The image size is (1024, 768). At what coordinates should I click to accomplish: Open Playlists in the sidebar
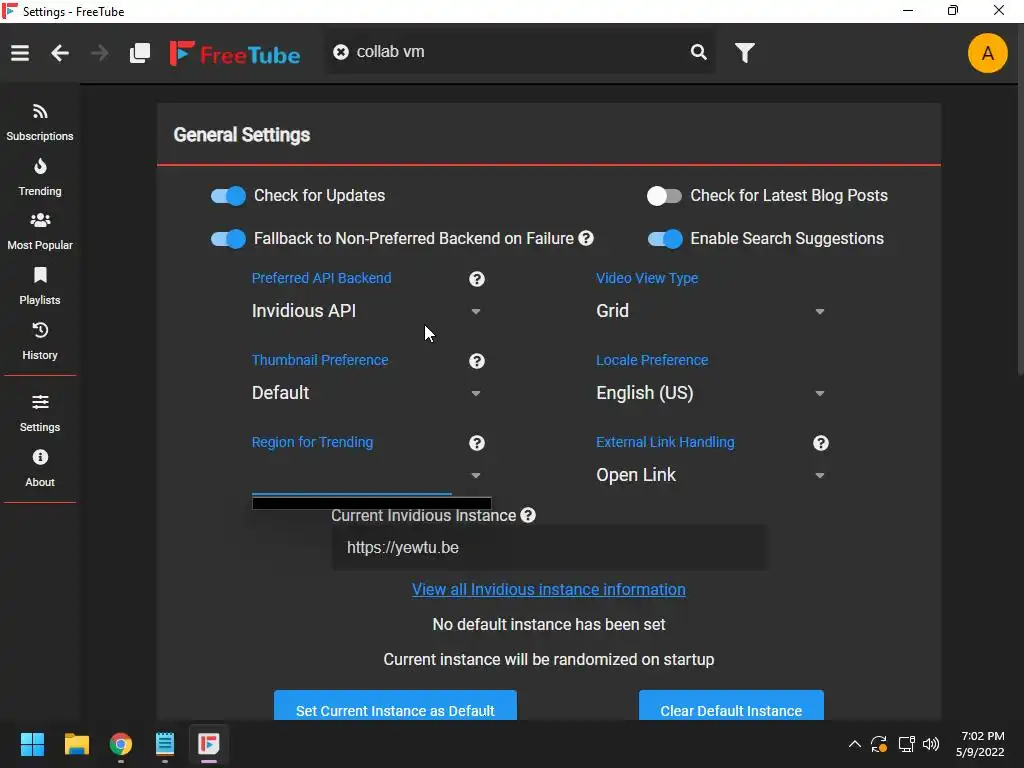pos(40,287)
